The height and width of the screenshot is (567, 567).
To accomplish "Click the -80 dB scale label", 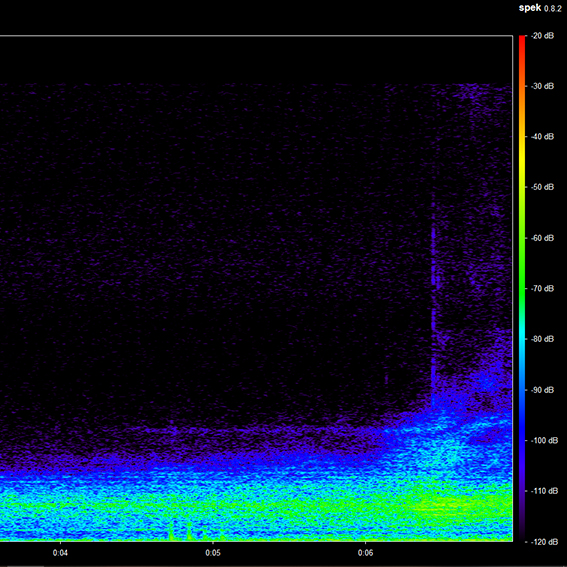I will click(543, 339).
